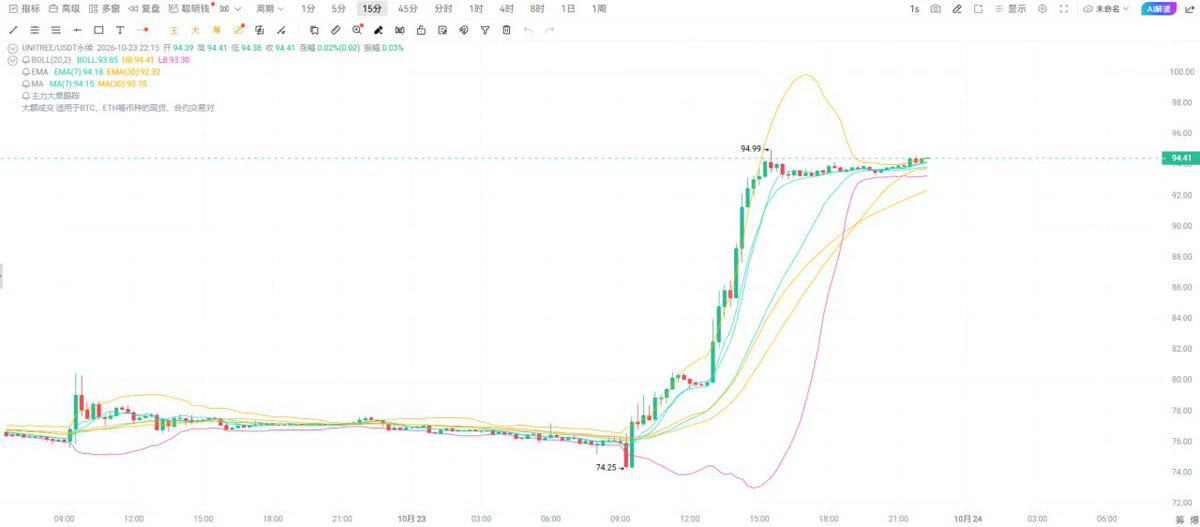Click the 1s refresh interval button
The height and width of the screenshot is (527, 1200).
tap(914, 8)
